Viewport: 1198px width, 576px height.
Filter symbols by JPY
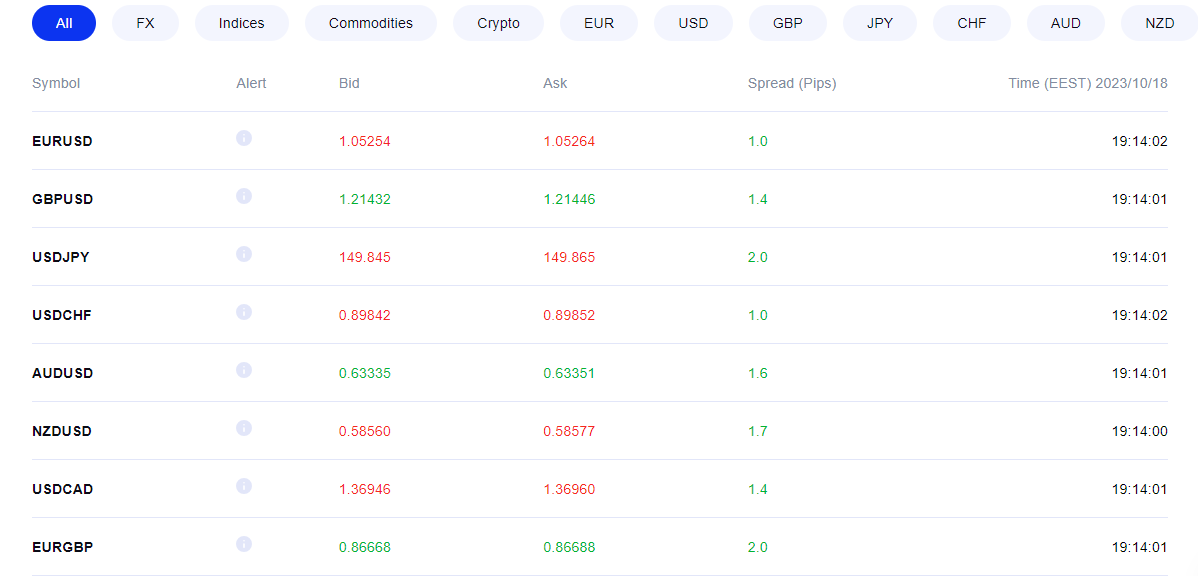click(x=880, y=23)
